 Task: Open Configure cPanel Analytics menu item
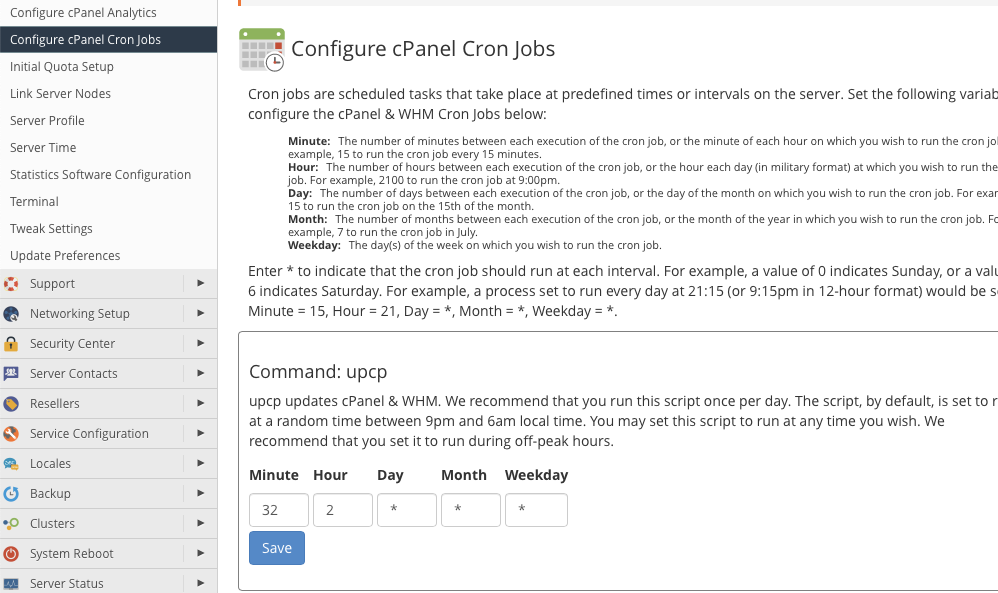coord(83,13)
